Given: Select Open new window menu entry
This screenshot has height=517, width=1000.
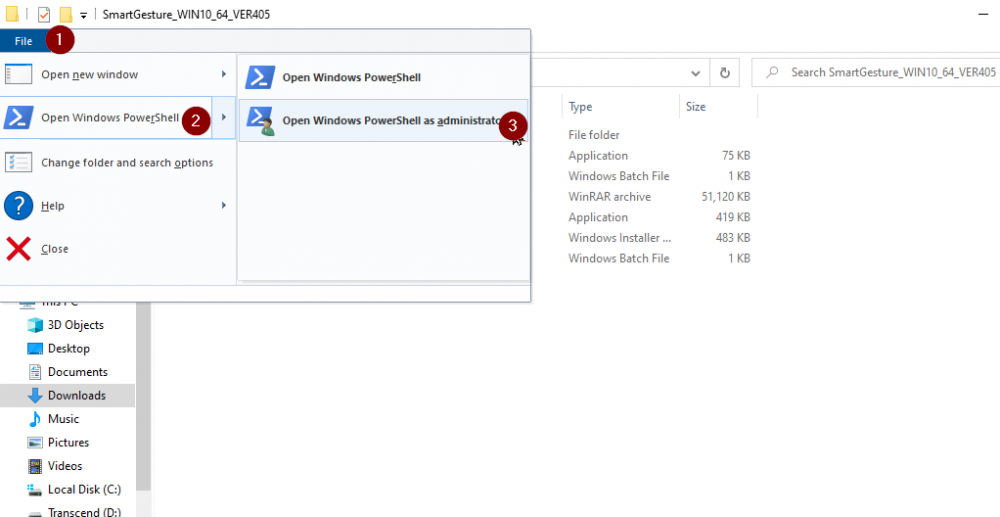Looking at the screenshot, I should click(x=118, y=75).
